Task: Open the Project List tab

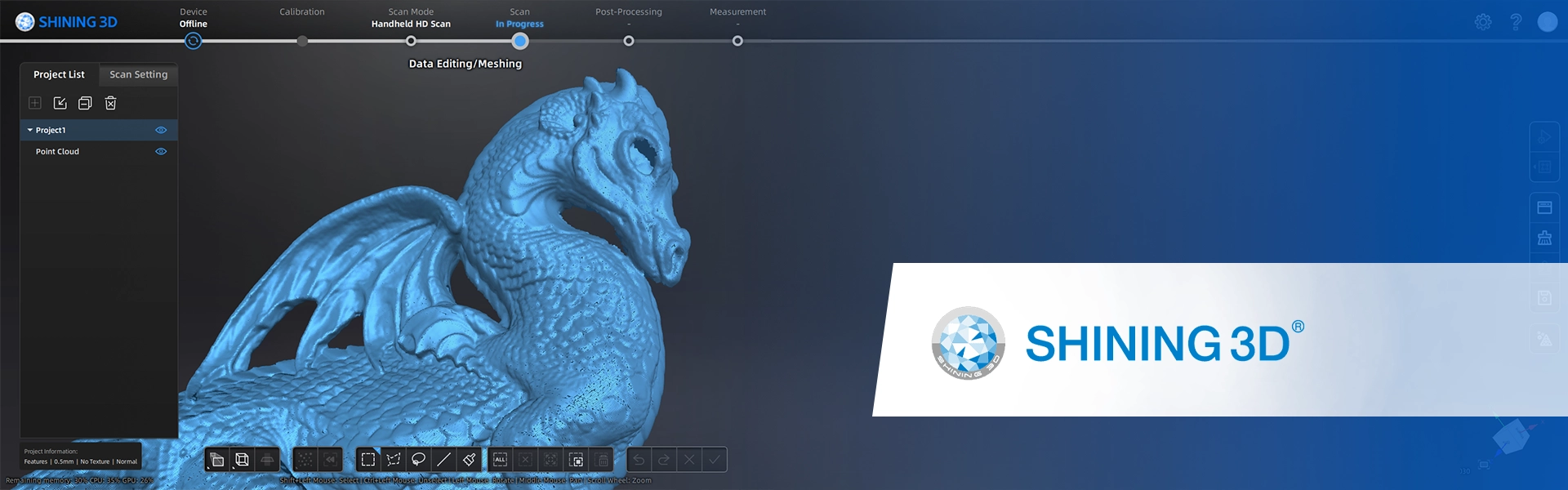Action: (59, 74)
